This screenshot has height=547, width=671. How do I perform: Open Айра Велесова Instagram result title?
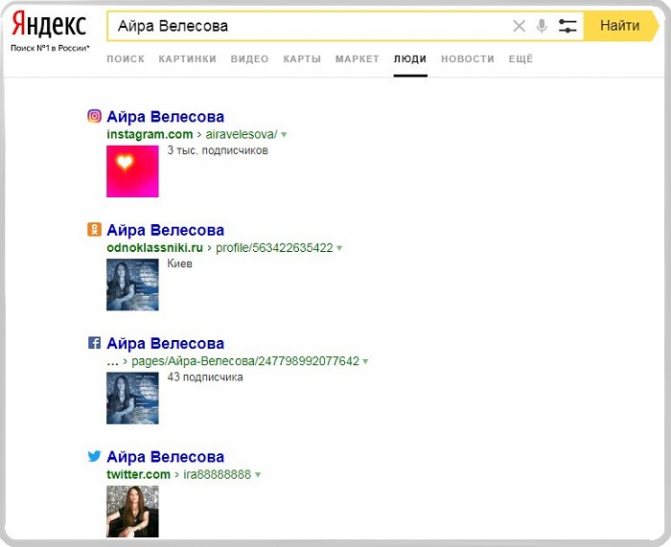[165, 116]
